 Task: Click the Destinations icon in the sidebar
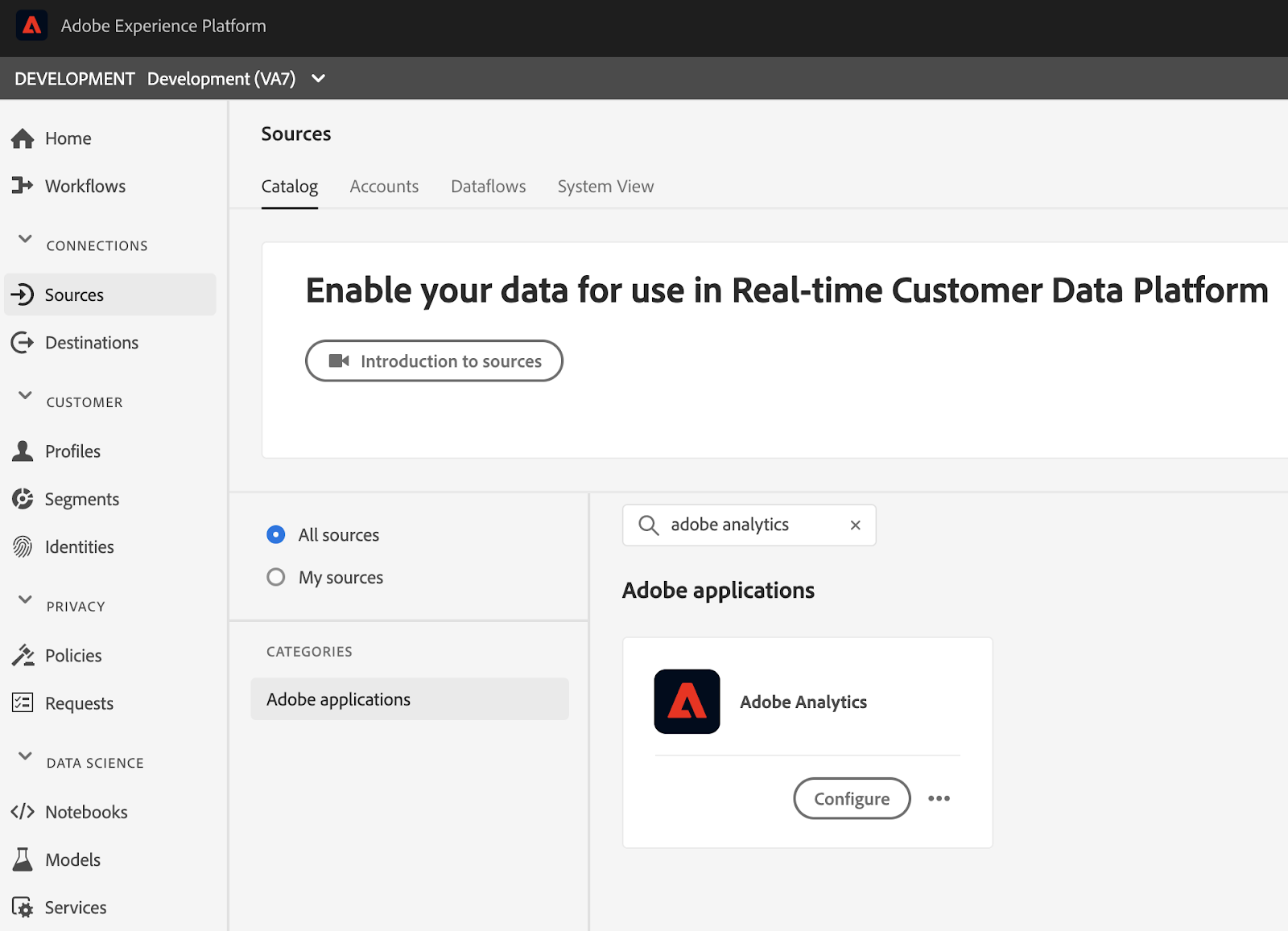(23, 343)
